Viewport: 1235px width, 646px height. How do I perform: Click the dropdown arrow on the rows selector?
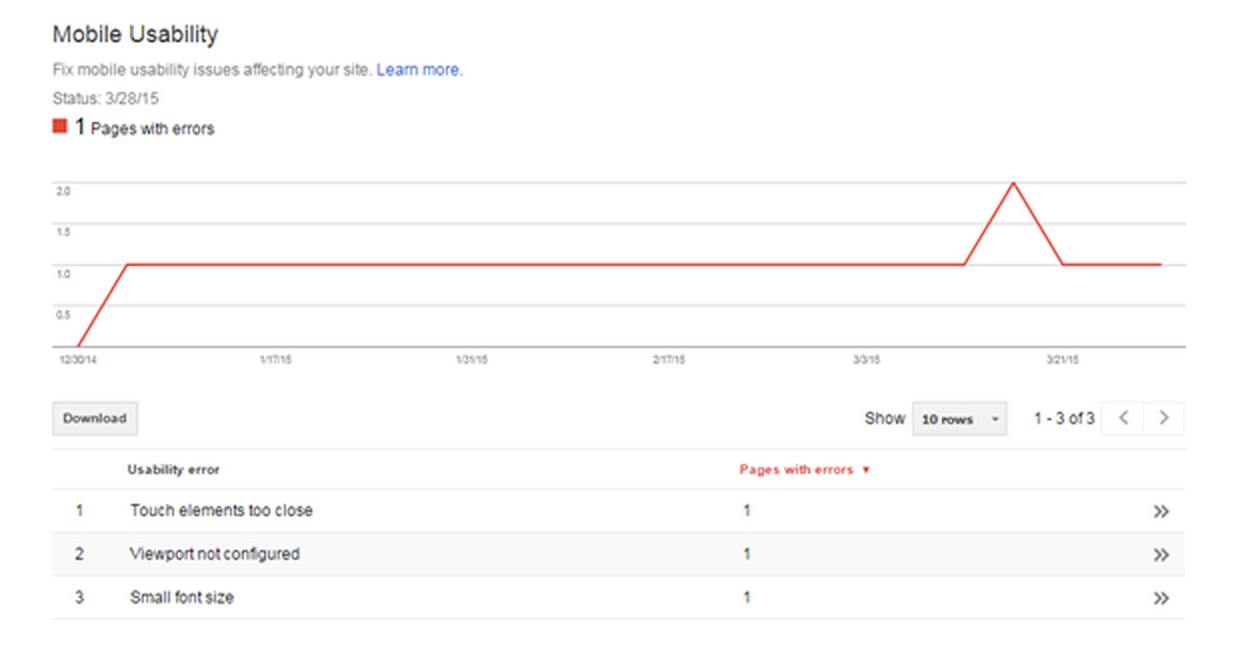(994, 419)
